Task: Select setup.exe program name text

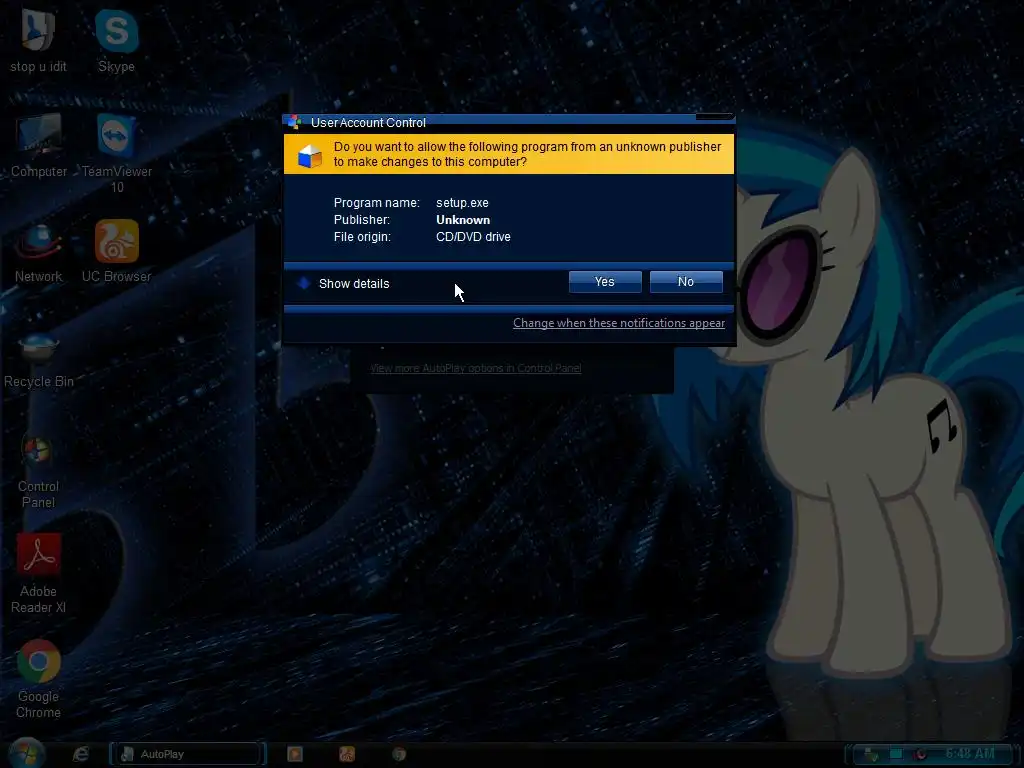Action: pos(462,202)
